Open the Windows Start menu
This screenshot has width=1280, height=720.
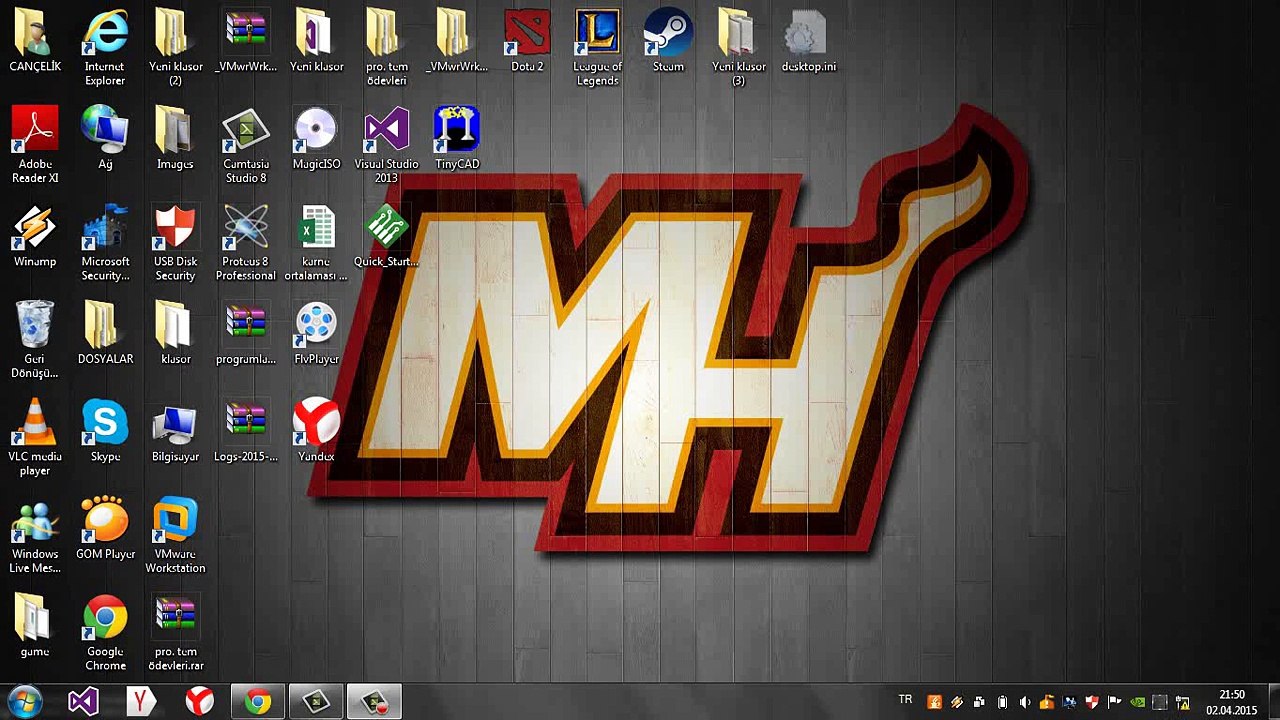[23, 702]
